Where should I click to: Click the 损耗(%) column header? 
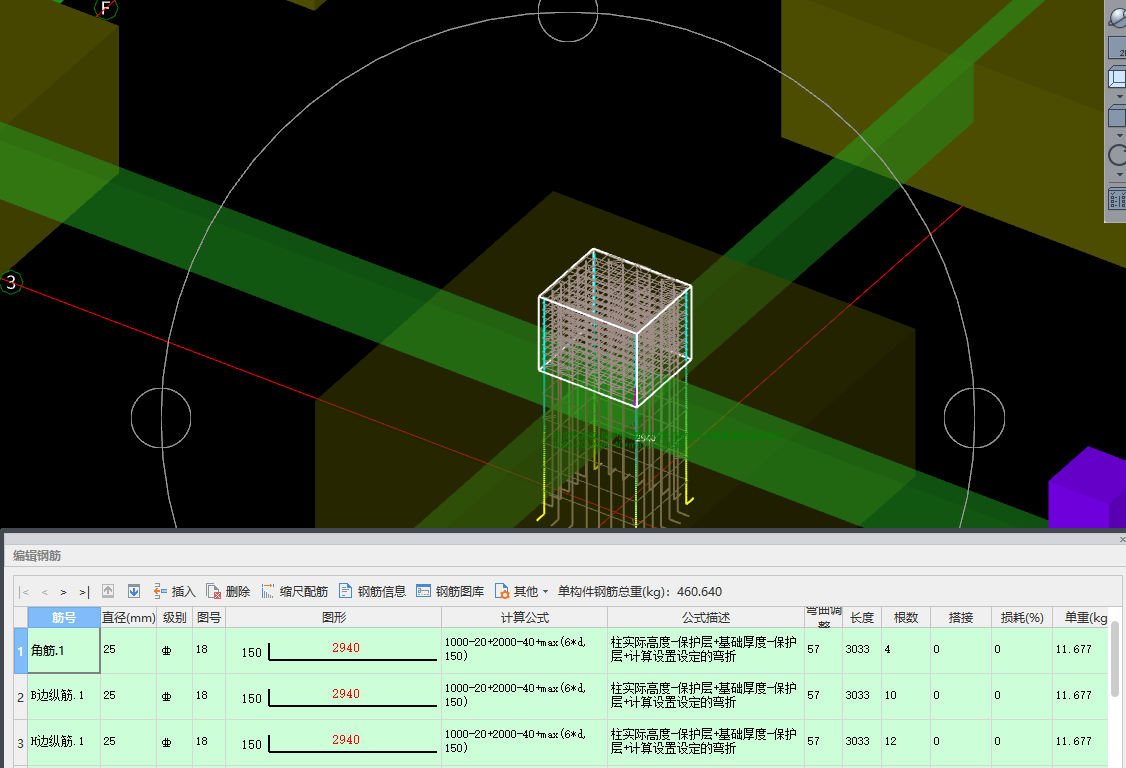tap(1022, 617)
